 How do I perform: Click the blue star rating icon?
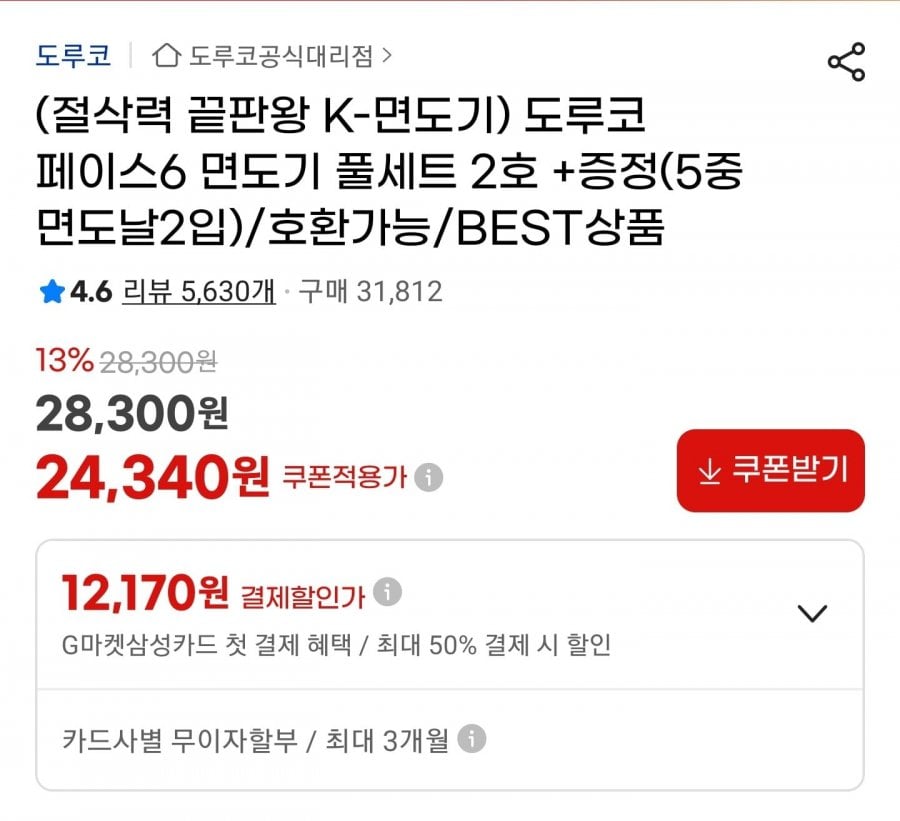(x=51, y=292)
